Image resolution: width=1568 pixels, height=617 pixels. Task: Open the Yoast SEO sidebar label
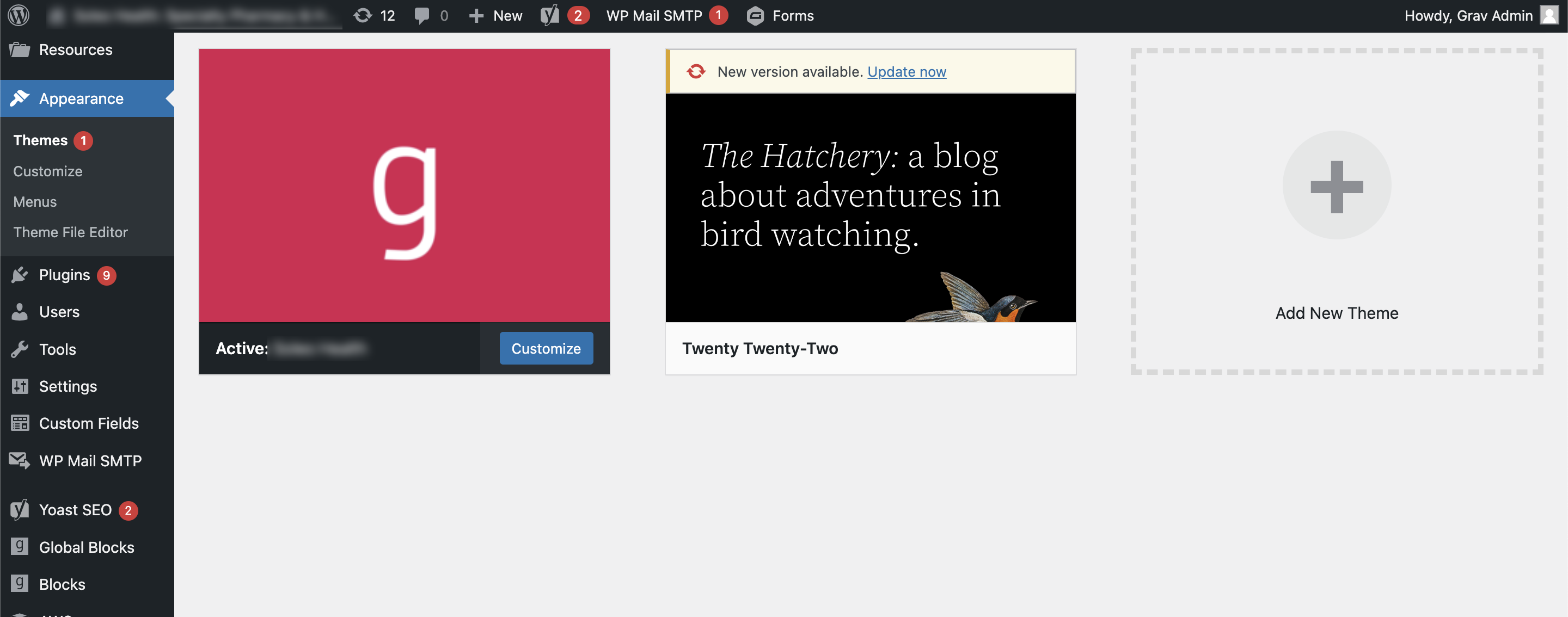(76, 510)
